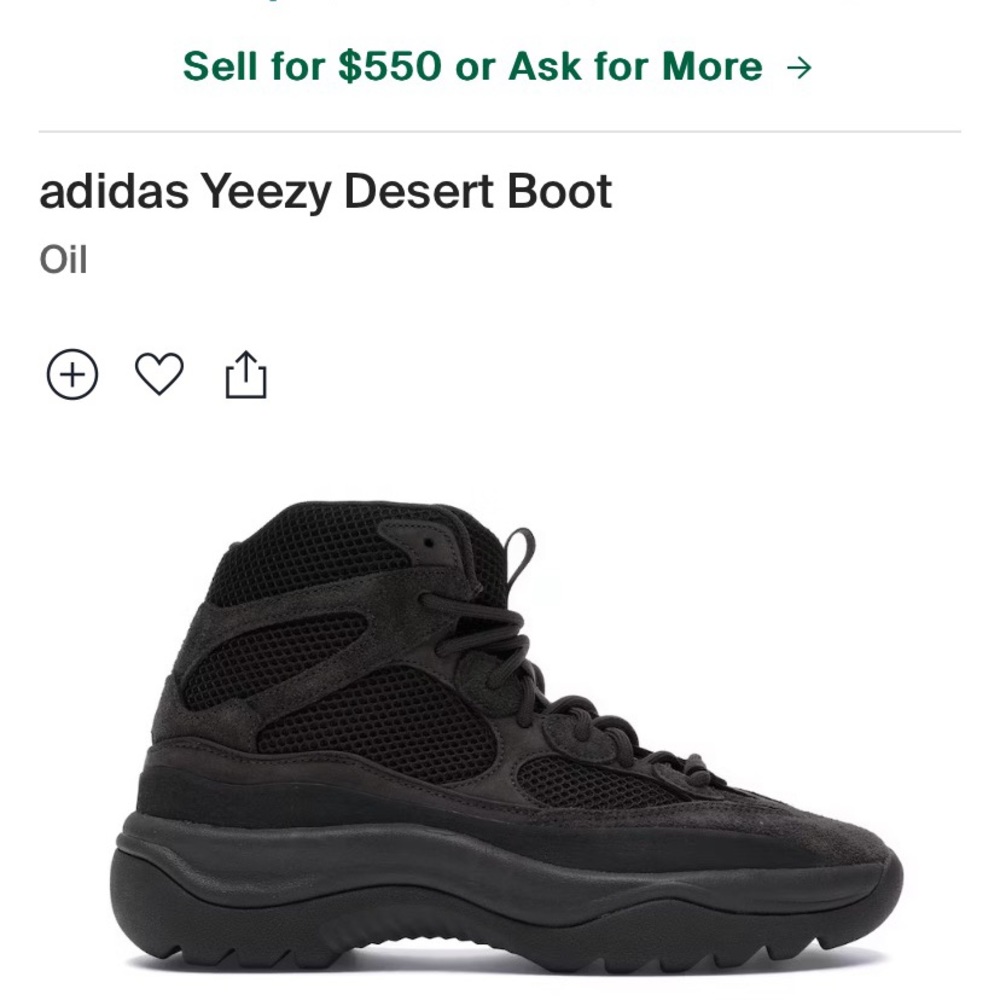Click the green arrow next to the sell text
The height and width of the screenshot is (1000, 1000).
pyautogui.click(x=800, y=65)
